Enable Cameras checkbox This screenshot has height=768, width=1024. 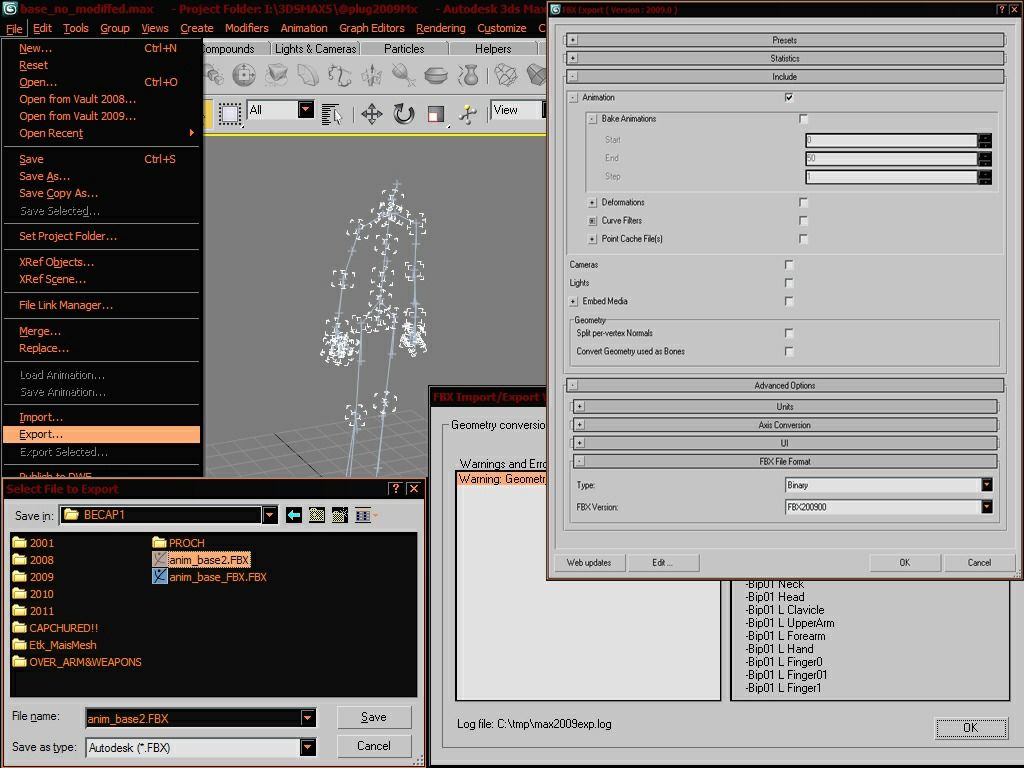click(x=789, y=264)
